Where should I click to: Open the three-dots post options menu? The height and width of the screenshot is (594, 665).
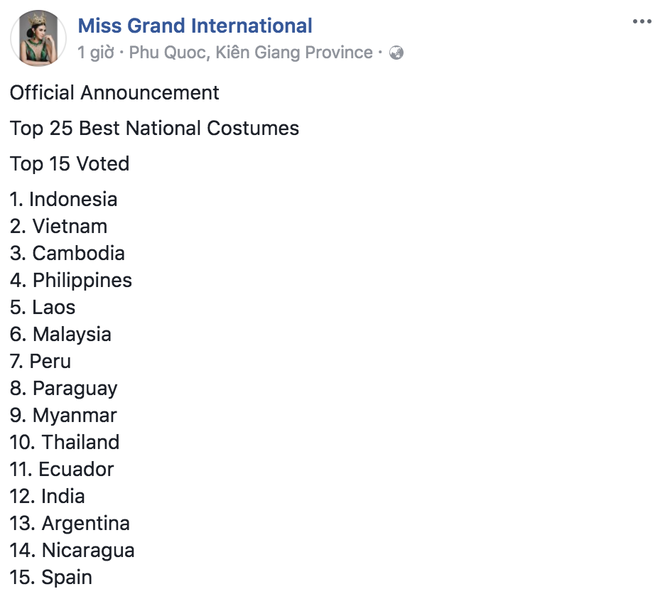[642, 21]
